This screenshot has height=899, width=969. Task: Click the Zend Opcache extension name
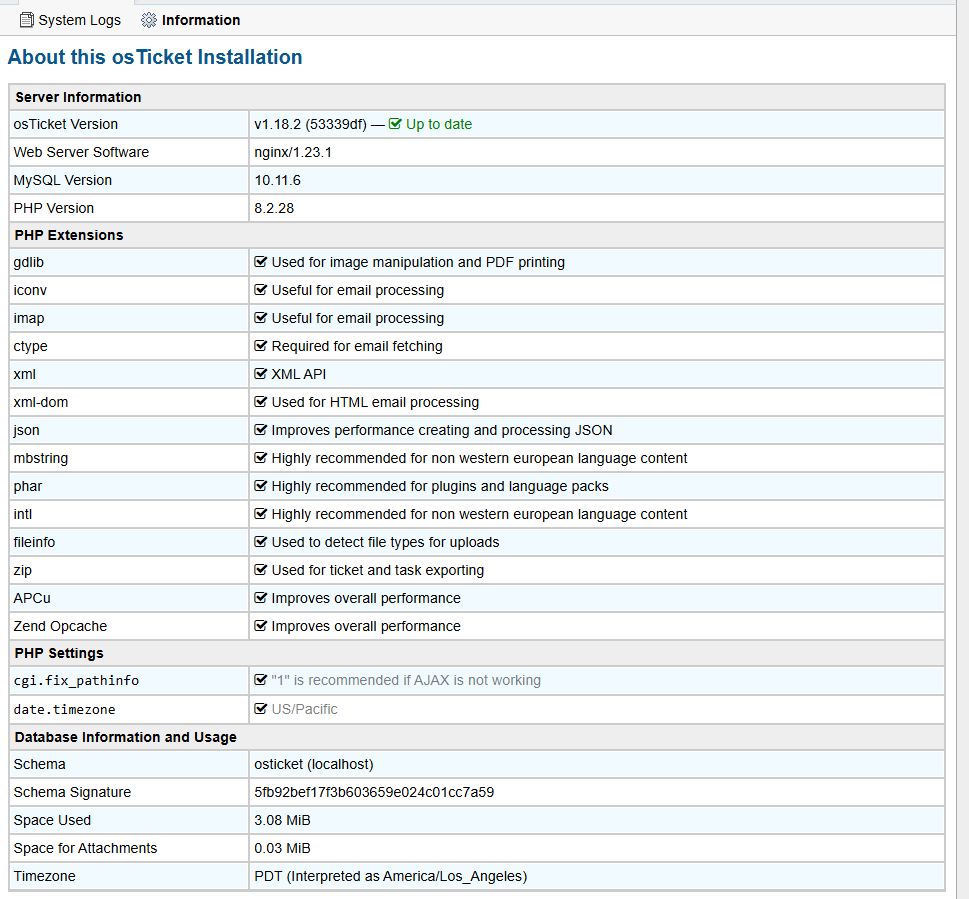61,626
